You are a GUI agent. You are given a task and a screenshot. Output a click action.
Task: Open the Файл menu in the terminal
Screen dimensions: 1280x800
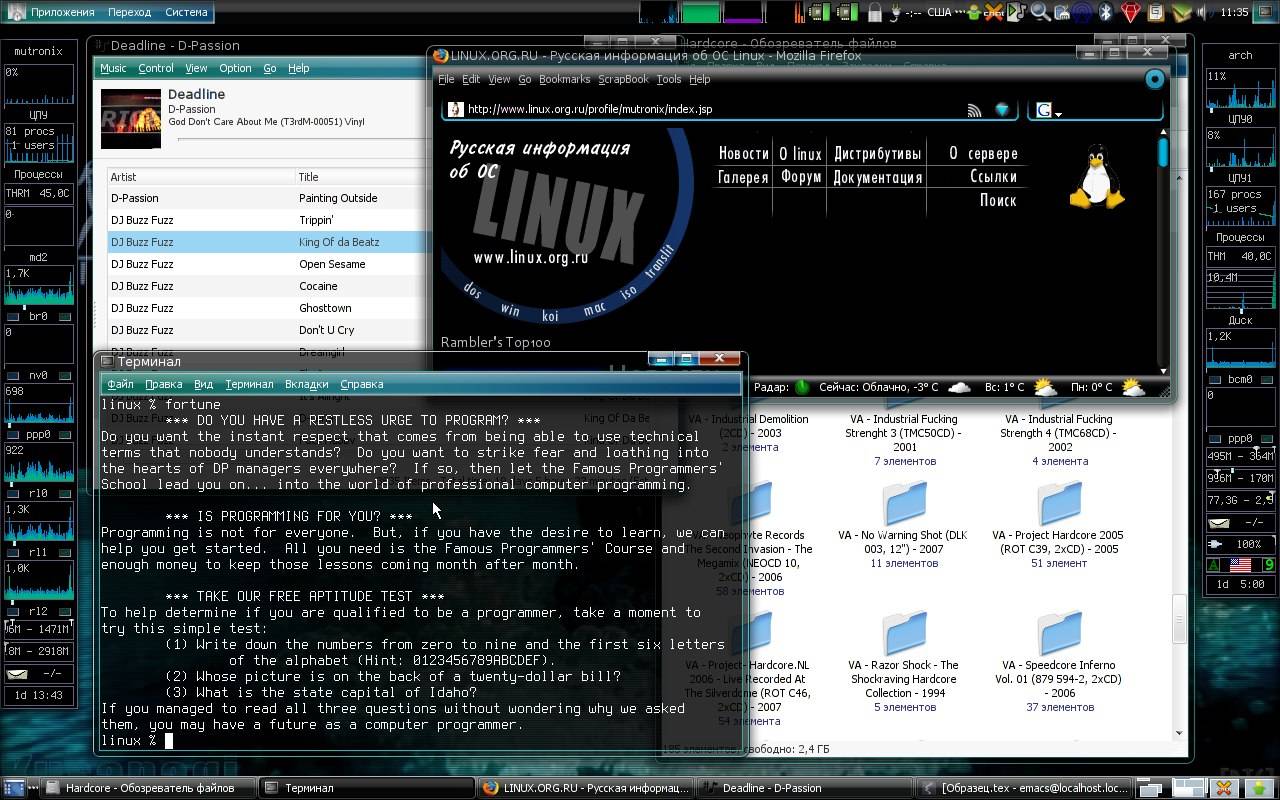point(120,384)
